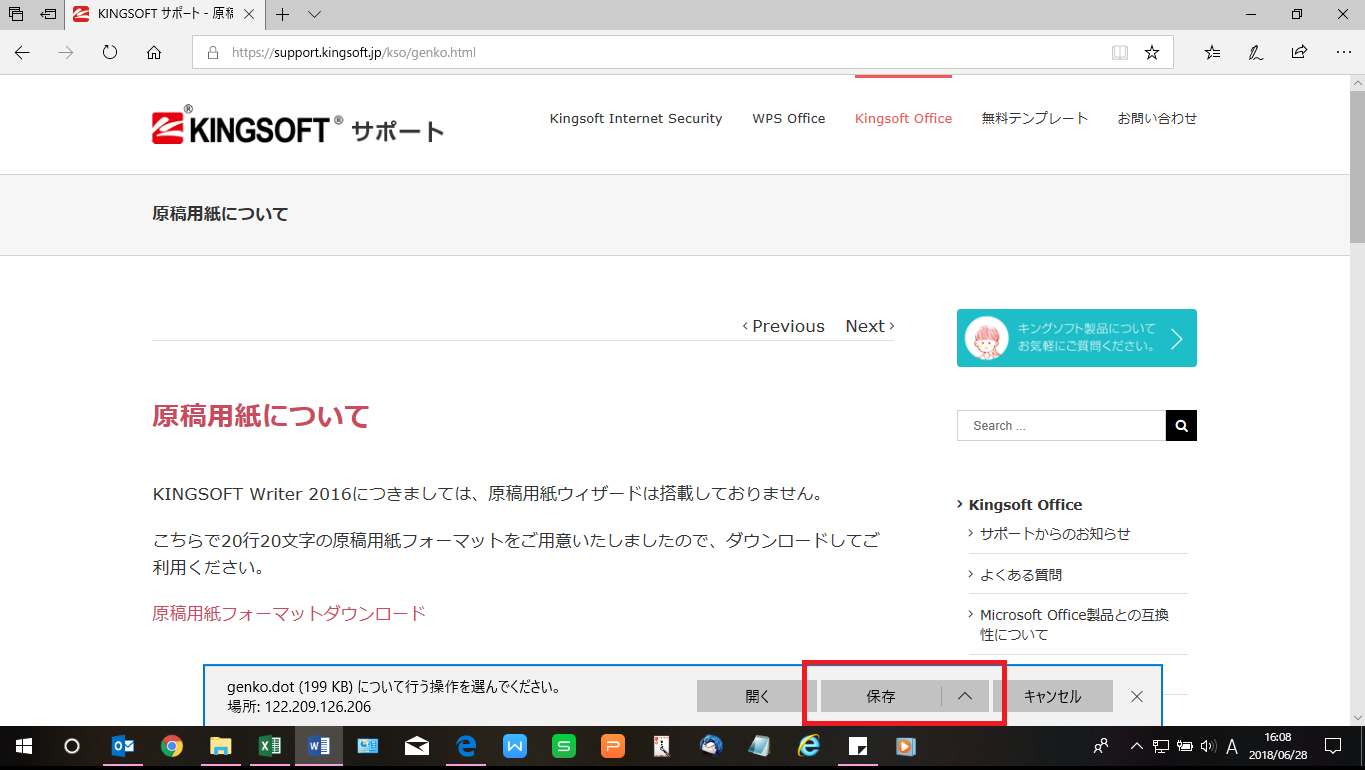Switch to Microsoft Edge in taskbar
The height and width of the screenshot is (770, 1365).
466,746
